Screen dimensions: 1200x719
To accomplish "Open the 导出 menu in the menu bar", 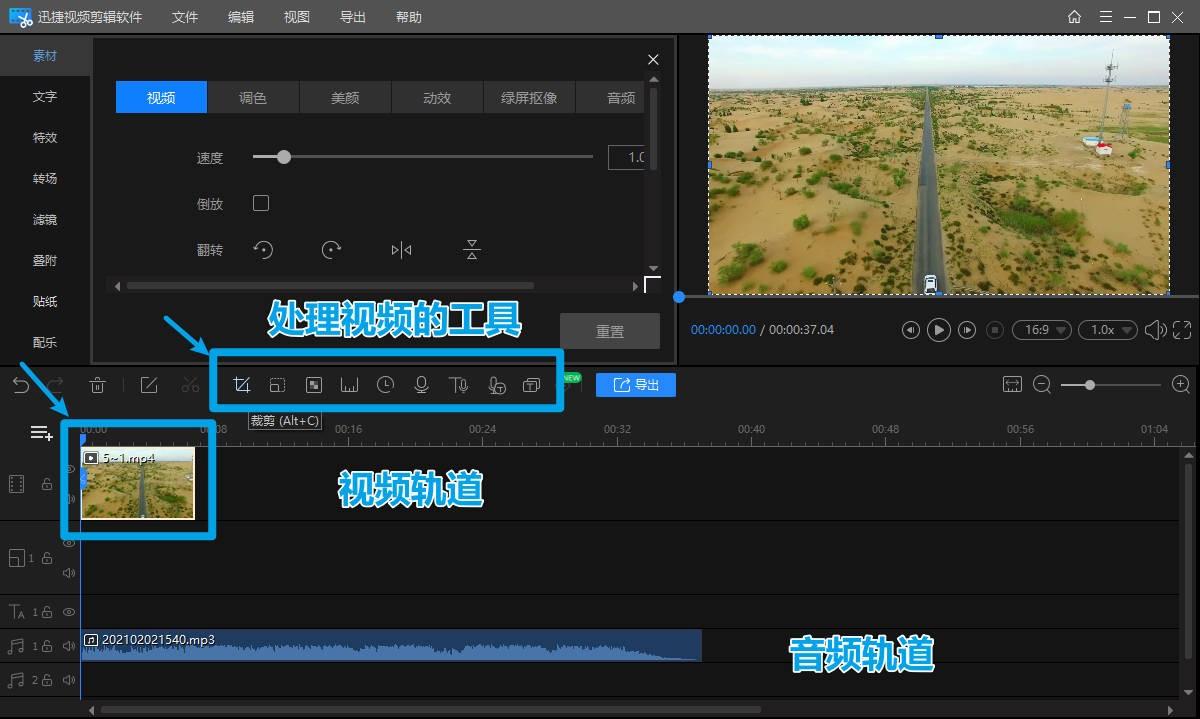I will click(x=353, y=17).
